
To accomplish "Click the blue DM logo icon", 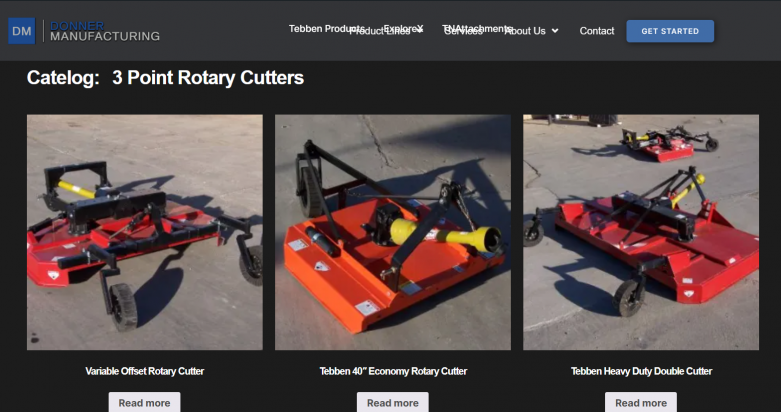I will click(x=21, y=31).
